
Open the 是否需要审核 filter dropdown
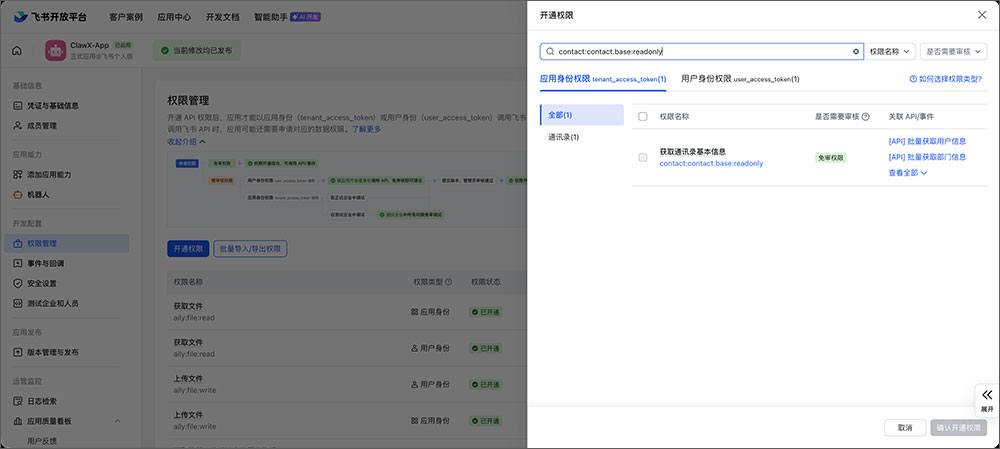953,51
